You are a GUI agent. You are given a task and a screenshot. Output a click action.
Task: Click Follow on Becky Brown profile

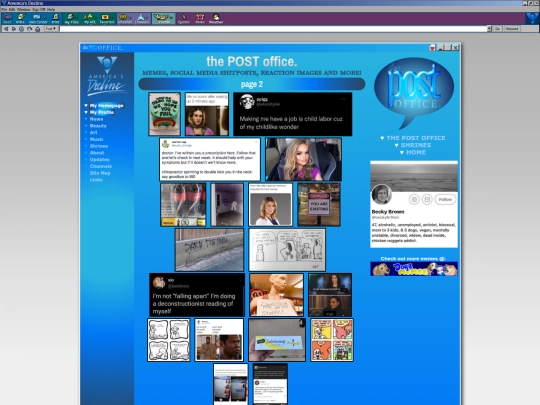(445, 199)
